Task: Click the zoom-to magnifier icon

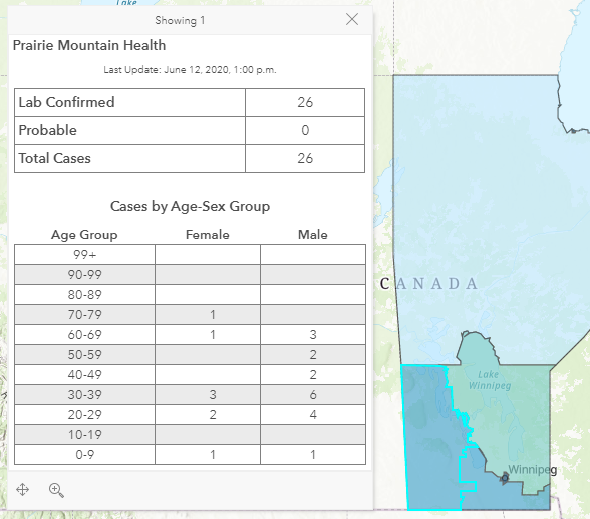Action: pyautogui.click(x=56, y=490)
